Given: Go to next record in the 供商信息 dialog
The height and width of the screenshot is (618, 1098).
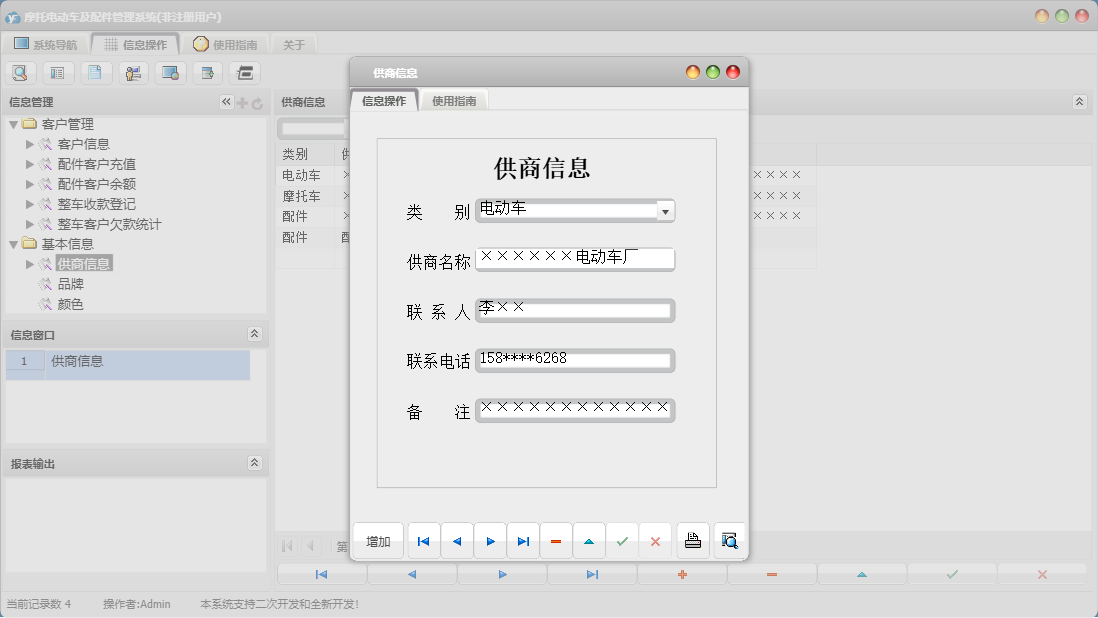Looking at the screenshot, I should (x=490, y=541).
